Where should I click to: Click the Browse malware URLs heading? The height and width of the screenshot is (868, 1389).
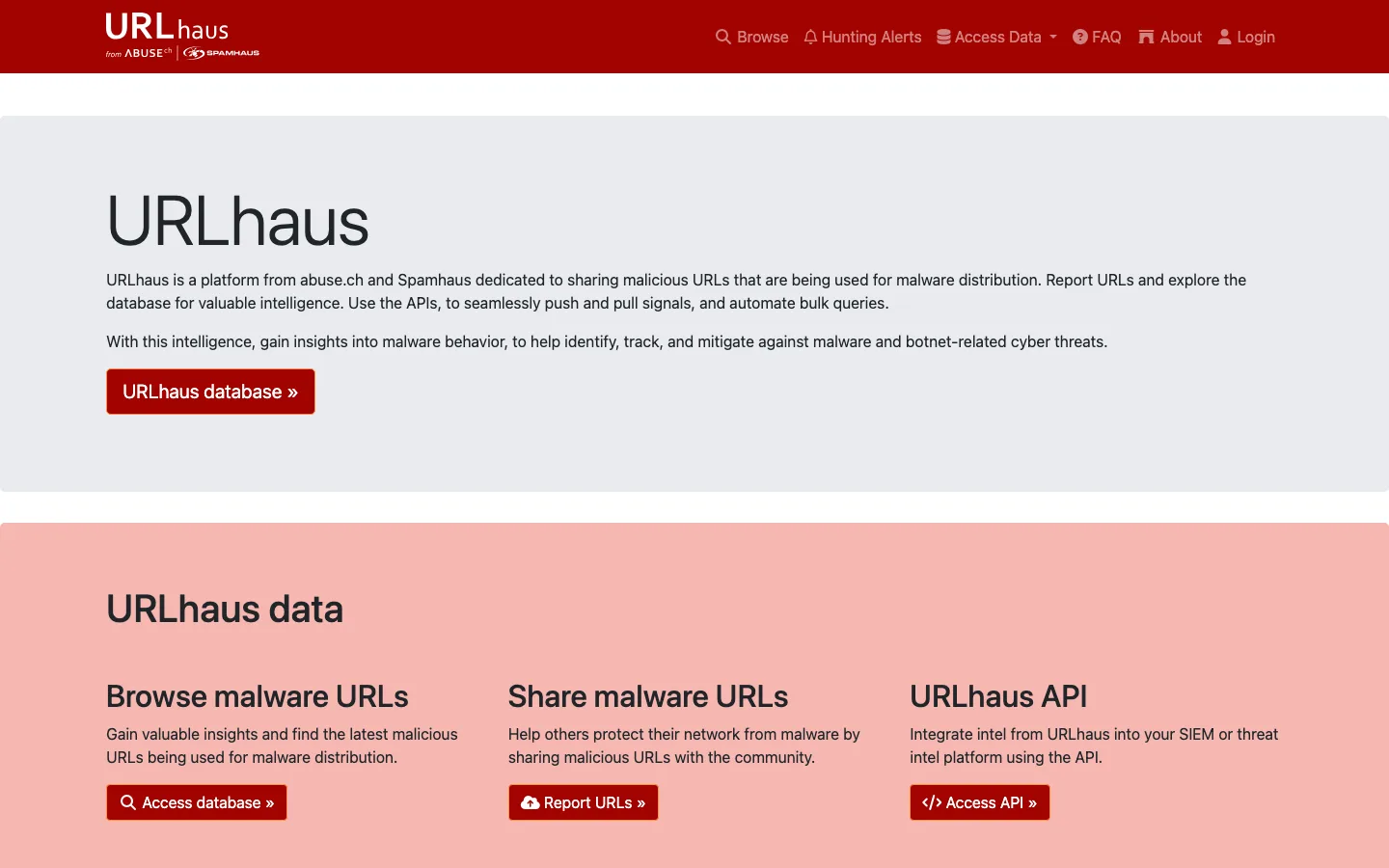click(258, 696)
